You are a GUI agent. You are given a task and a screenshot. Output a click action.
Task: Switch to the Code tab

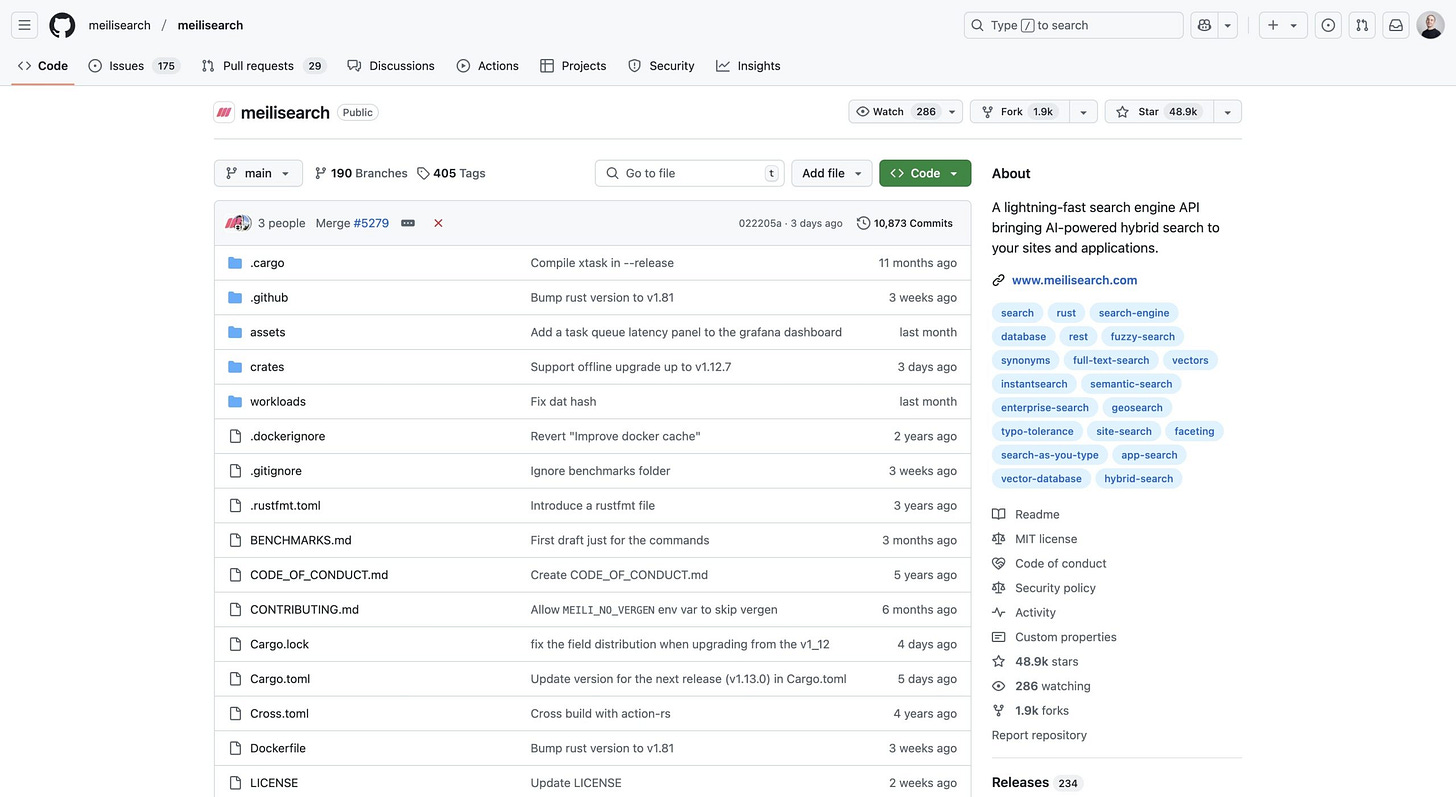pyautogui.click(x=43, y=66)
